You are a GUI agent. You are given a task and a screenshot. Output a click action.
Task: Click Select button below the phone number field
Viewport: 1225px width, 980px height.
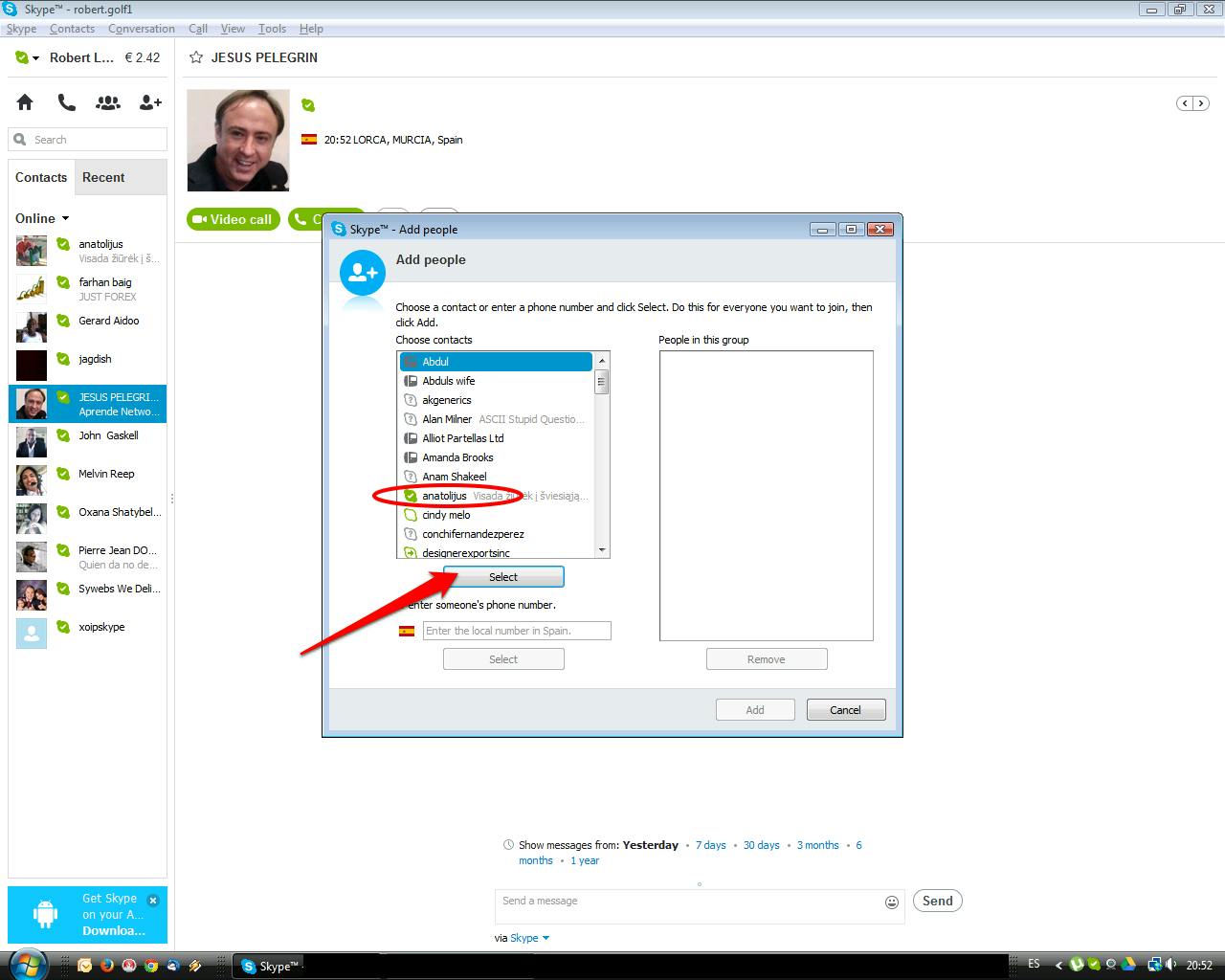point(503,659)
